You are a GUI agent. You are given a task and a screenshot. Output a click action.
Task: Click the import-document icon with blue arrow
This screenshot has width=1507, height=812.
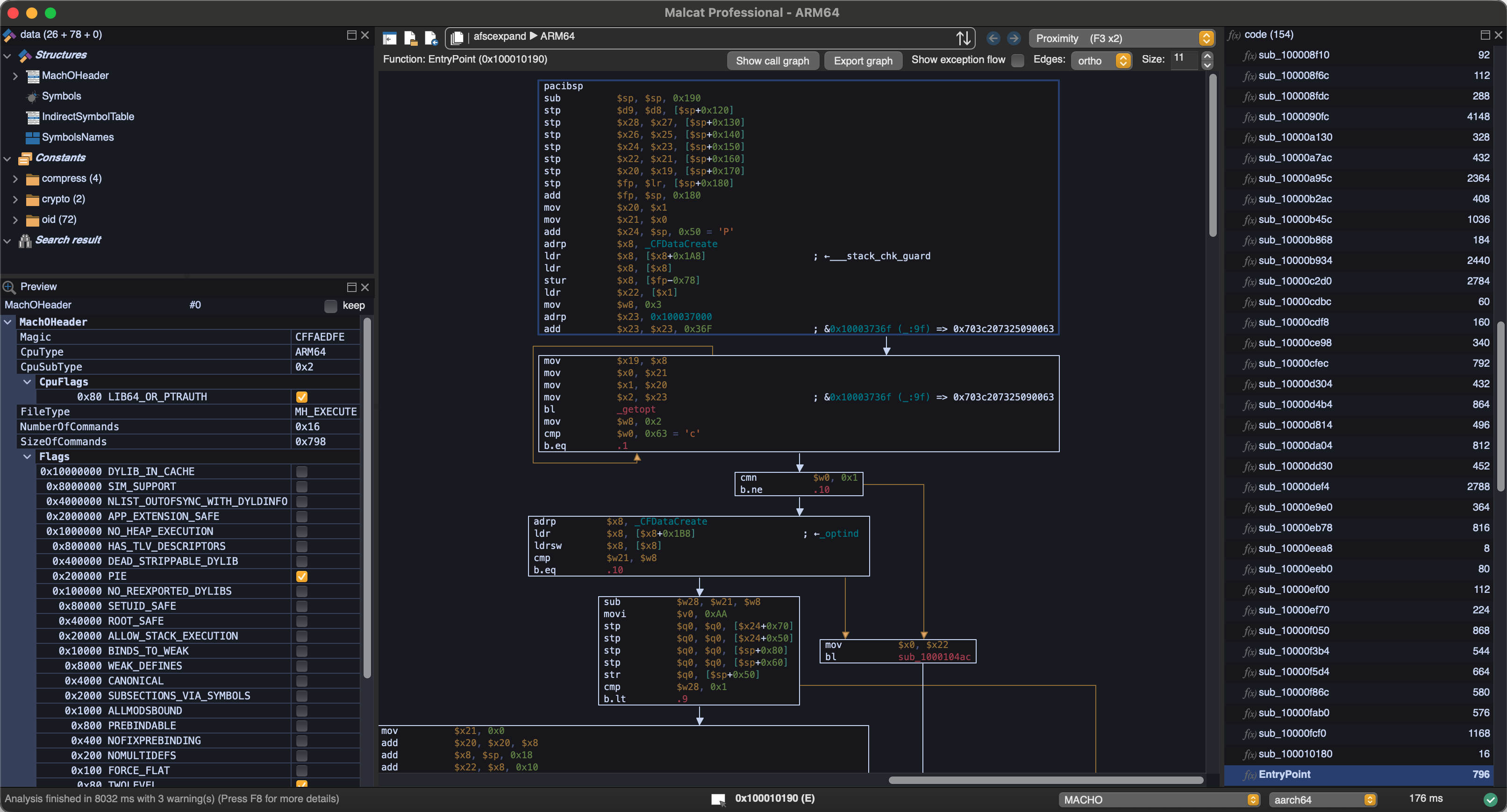pyautogui.click(x=431, y=37)
